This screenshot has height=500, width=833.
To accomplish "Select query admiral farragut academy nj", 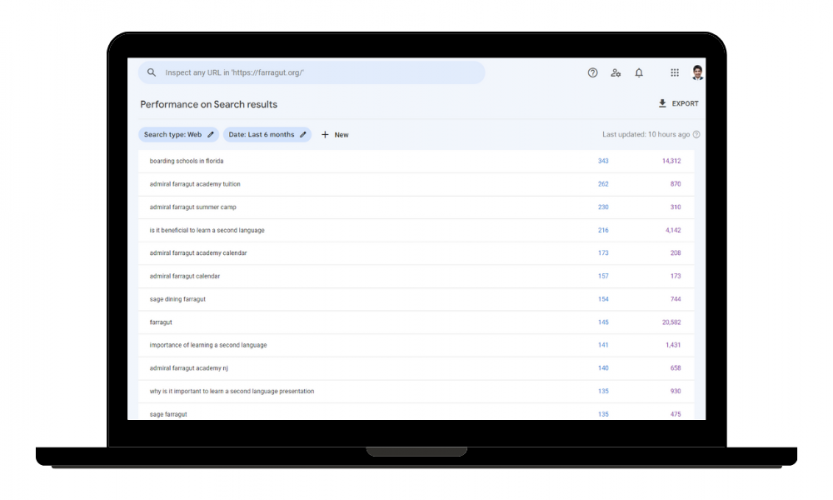I will [x=189, y=368].
